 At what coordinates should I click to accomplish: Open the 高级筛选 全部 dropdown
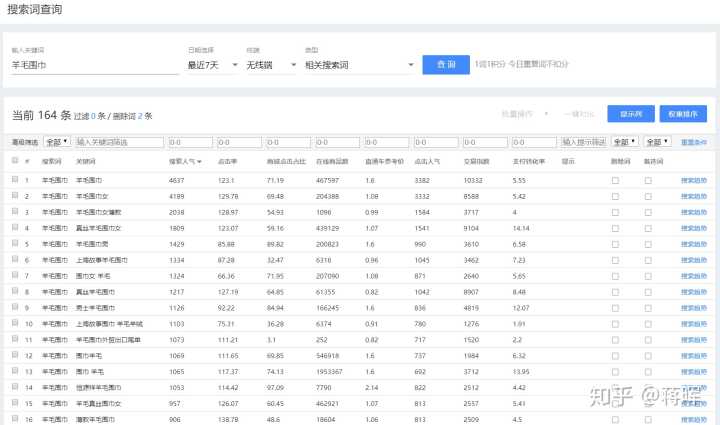pyautogui.click(x=58, y=142)
